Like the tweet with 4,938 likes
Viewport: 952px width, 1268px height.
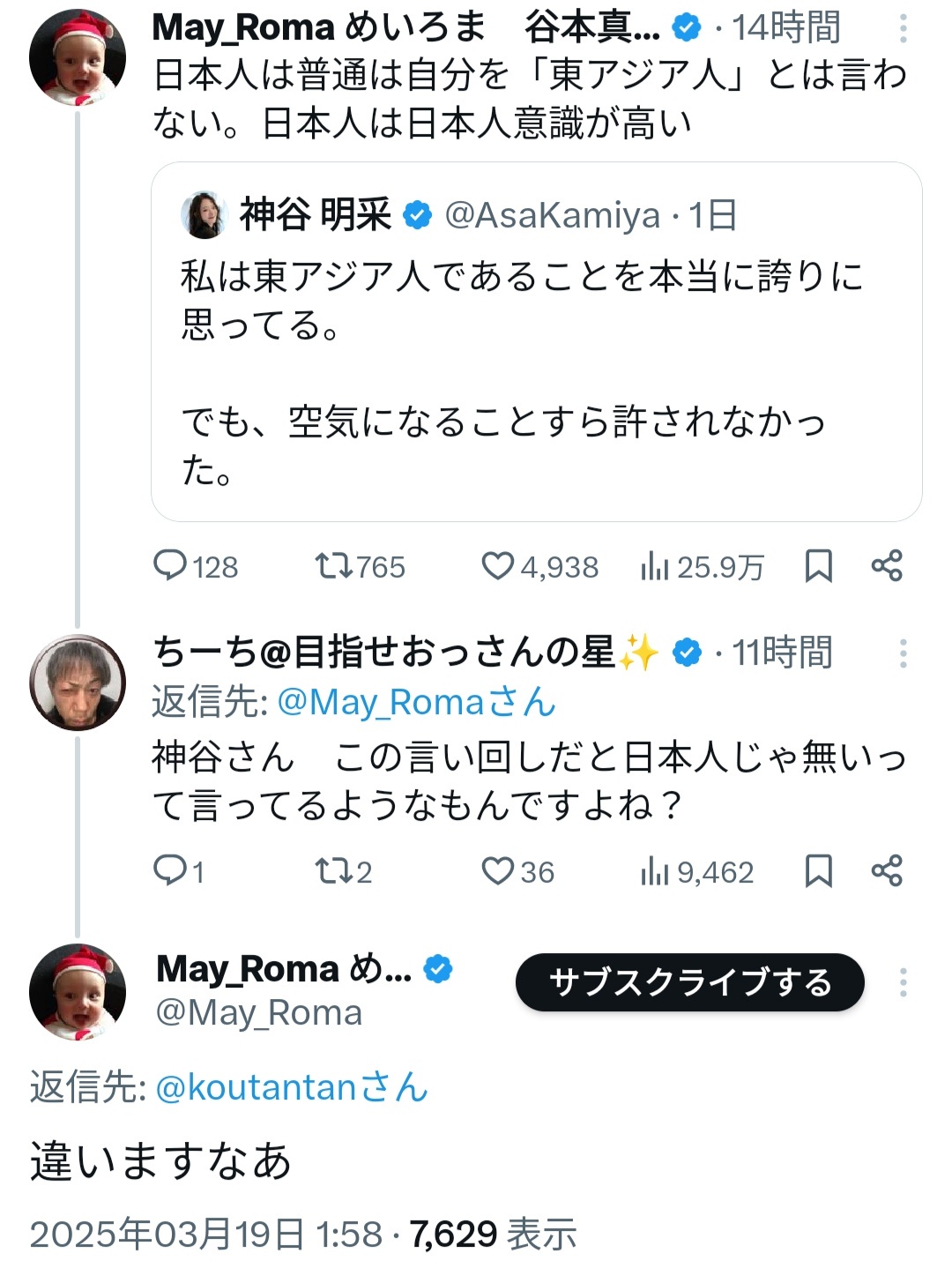(x=498, y=565)
